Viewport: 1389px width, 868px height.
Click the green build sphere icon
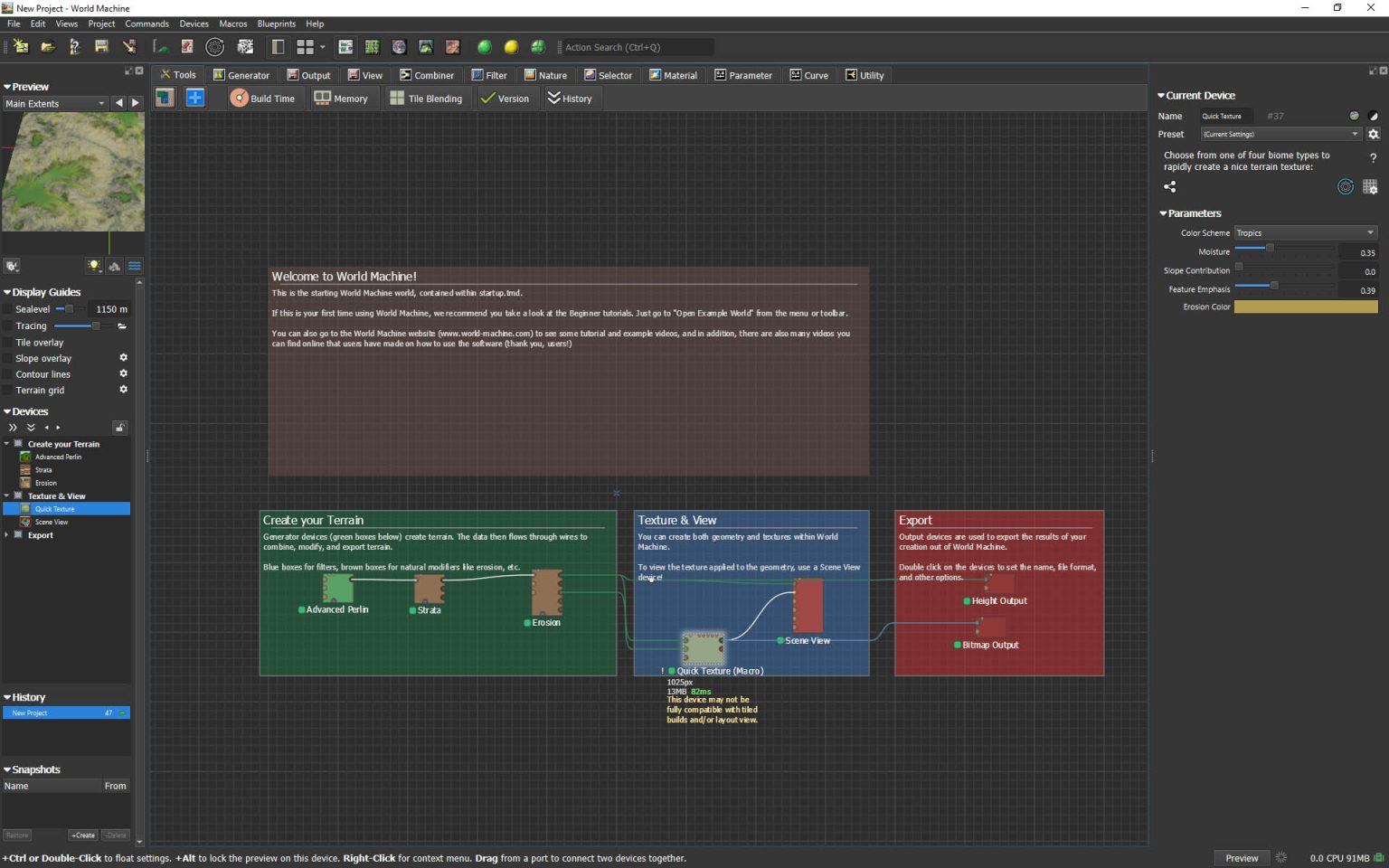[x=484, y=47]
